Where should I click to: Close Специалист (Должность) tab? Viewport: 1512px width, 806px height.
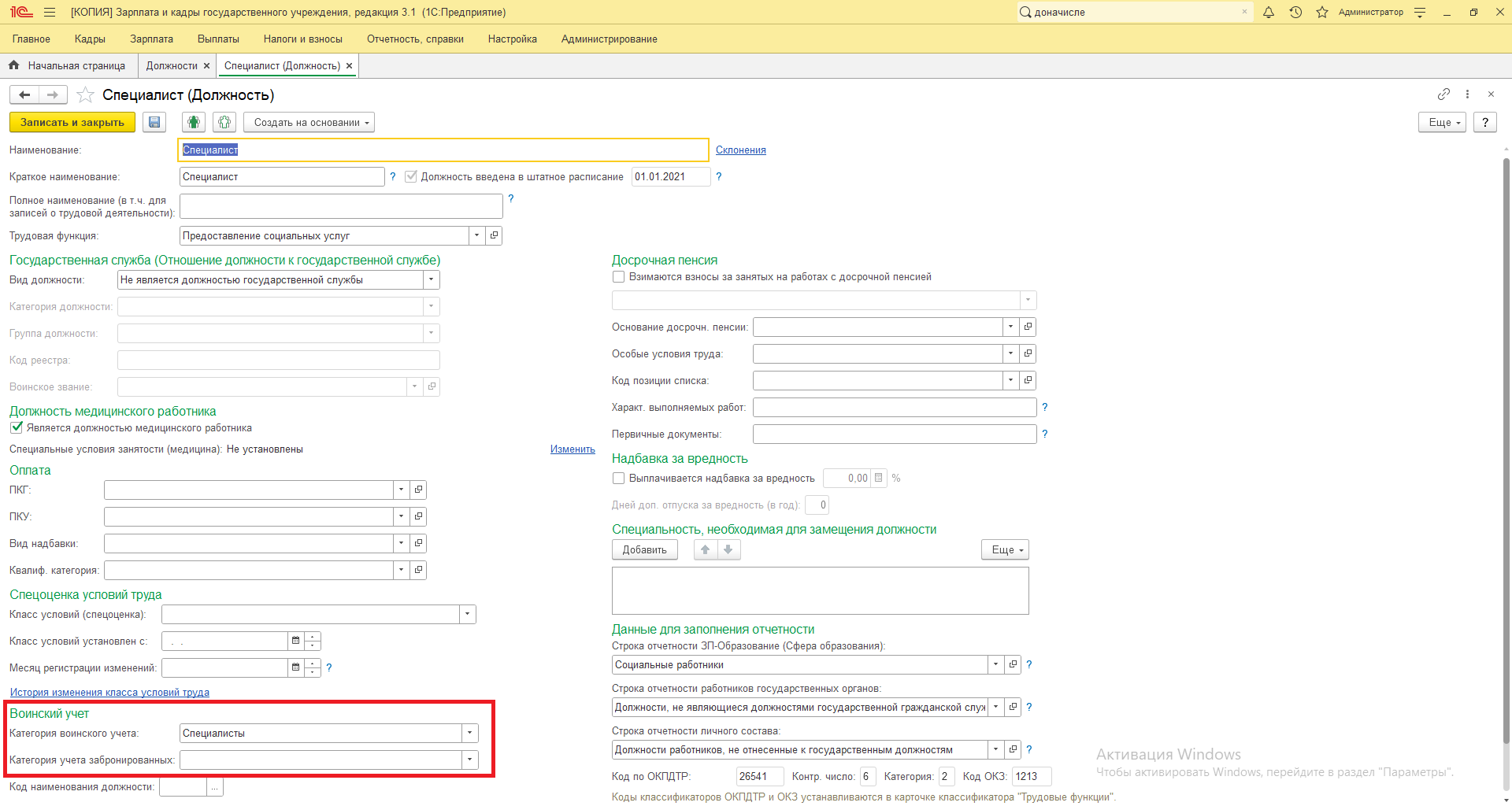coord(349,65)
